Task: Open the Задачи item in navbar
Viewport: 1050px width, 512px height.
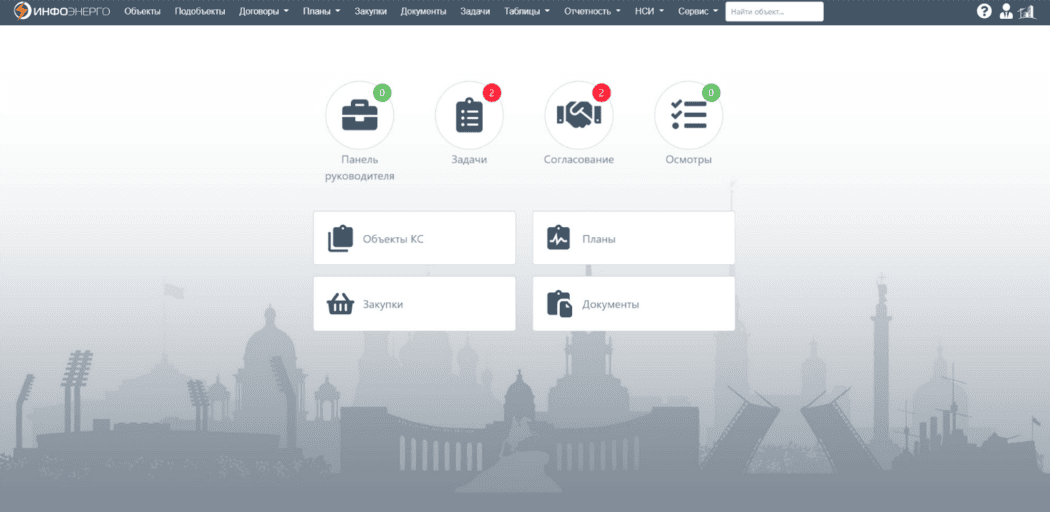Action: pos(475,12)
